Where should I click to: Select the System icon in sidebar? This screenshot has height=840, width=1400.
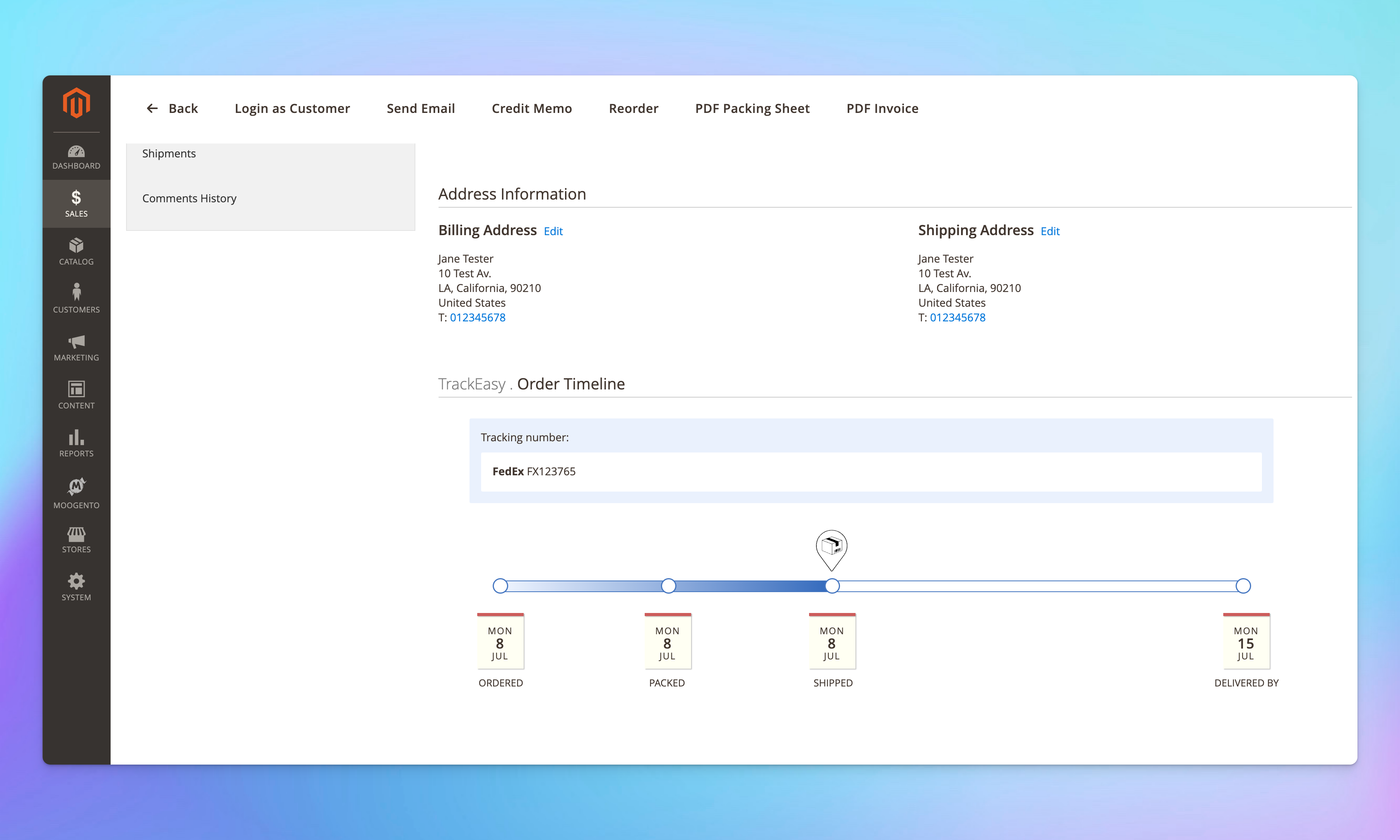coord(77,583)
